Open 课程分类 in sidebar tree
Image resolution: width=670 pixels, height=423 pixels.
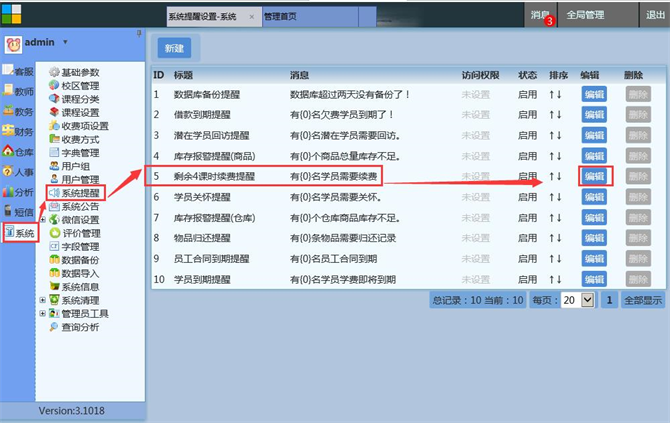[x=74, y=99]
